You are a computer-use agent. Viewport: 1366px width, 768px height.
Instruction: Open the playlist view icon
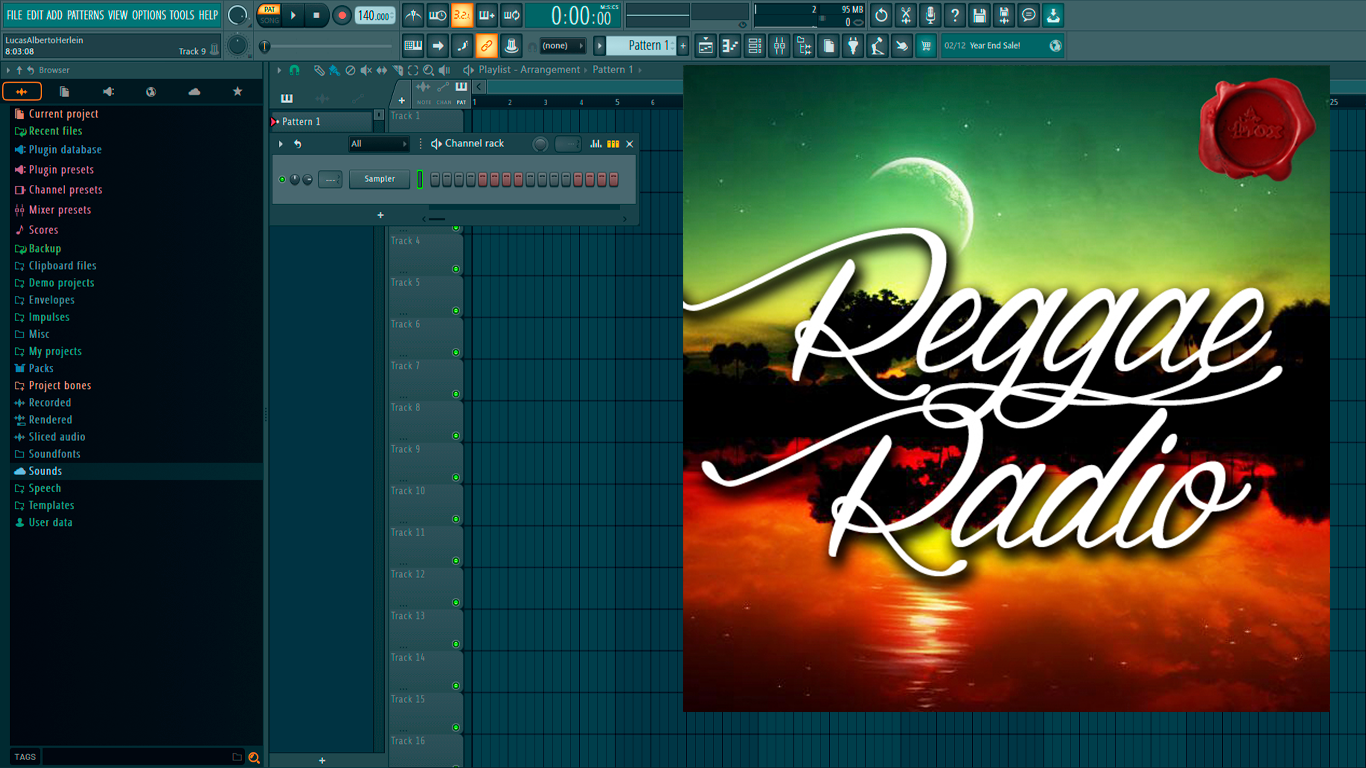click(706, 45)
